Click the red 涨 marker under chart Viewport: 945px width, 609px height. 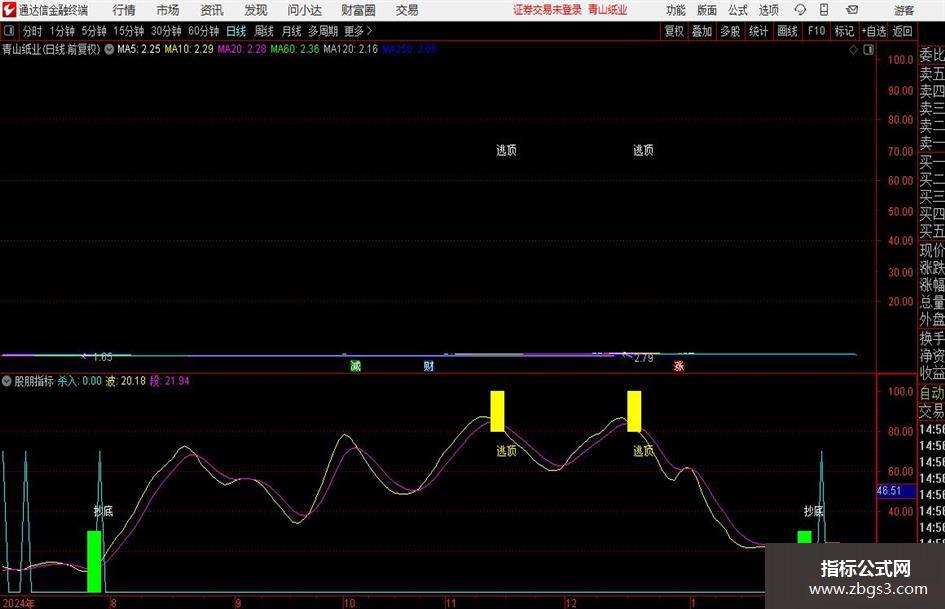point(679,366)
